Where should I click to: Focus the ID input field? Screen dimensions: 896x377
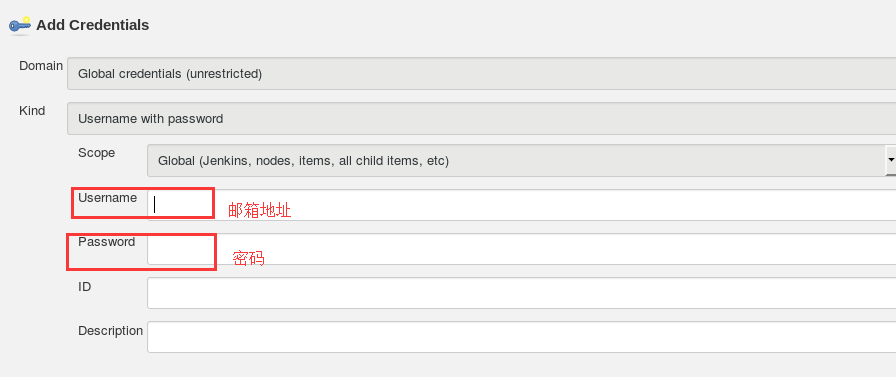coord(521,293)
